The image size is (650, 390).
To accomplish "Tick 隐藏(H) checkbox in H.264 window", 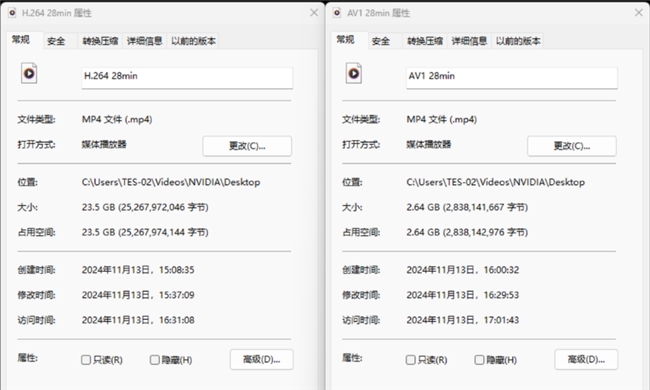I will (x=155, y=360).
